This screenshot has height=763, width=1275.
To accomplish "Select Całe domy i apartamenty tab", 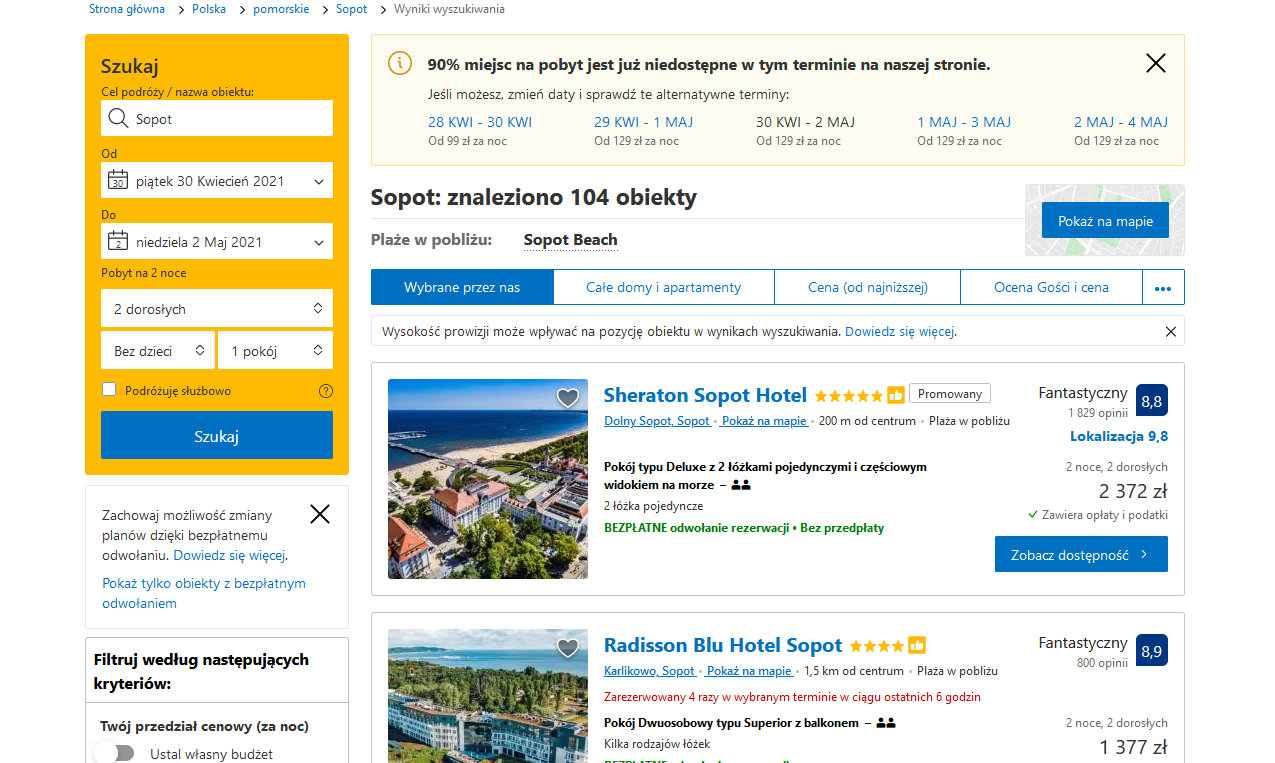I will point(663,288).
